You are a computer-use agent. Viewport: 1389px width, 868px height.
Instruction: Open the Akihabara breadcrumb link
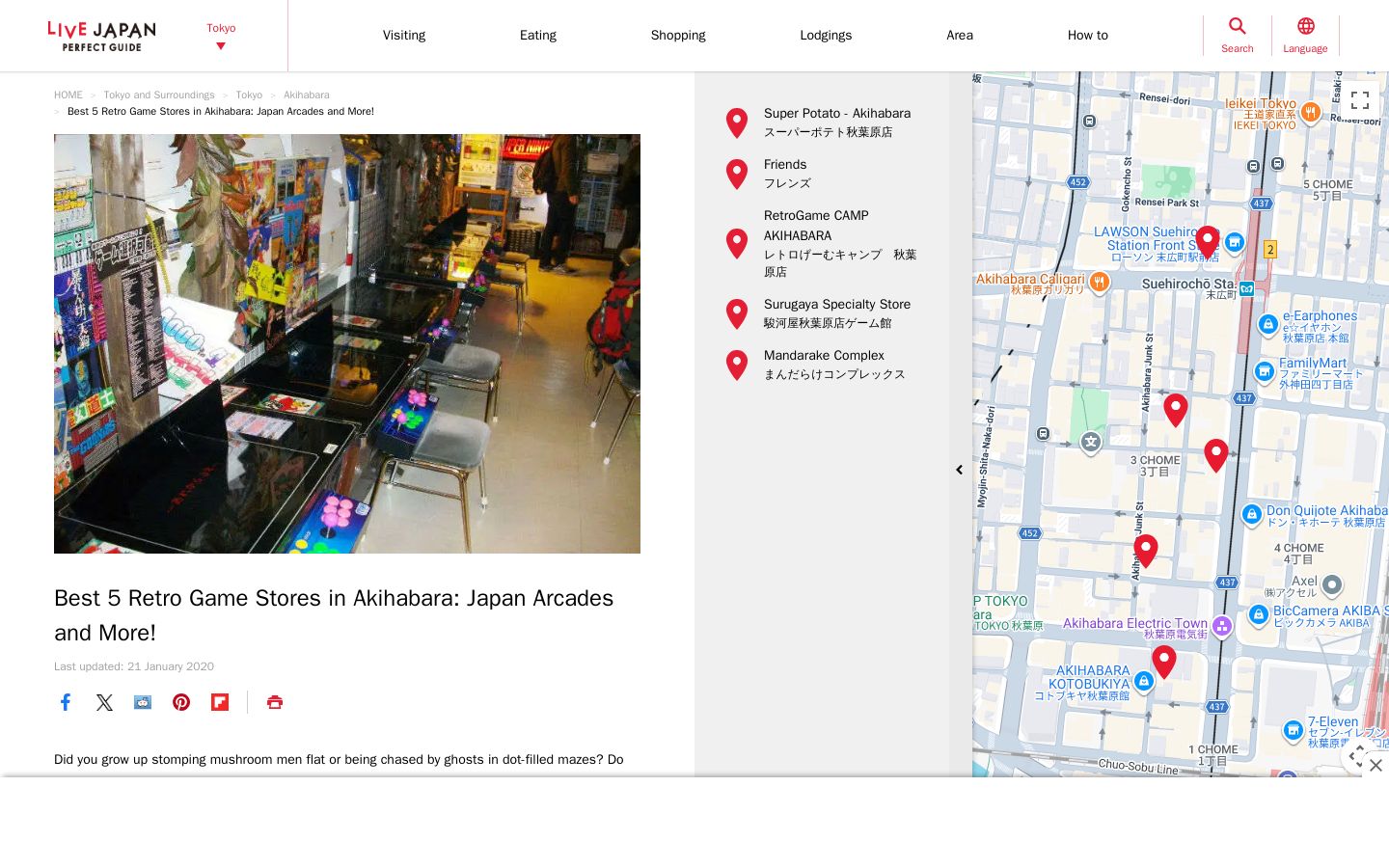[x=307, y=95]
